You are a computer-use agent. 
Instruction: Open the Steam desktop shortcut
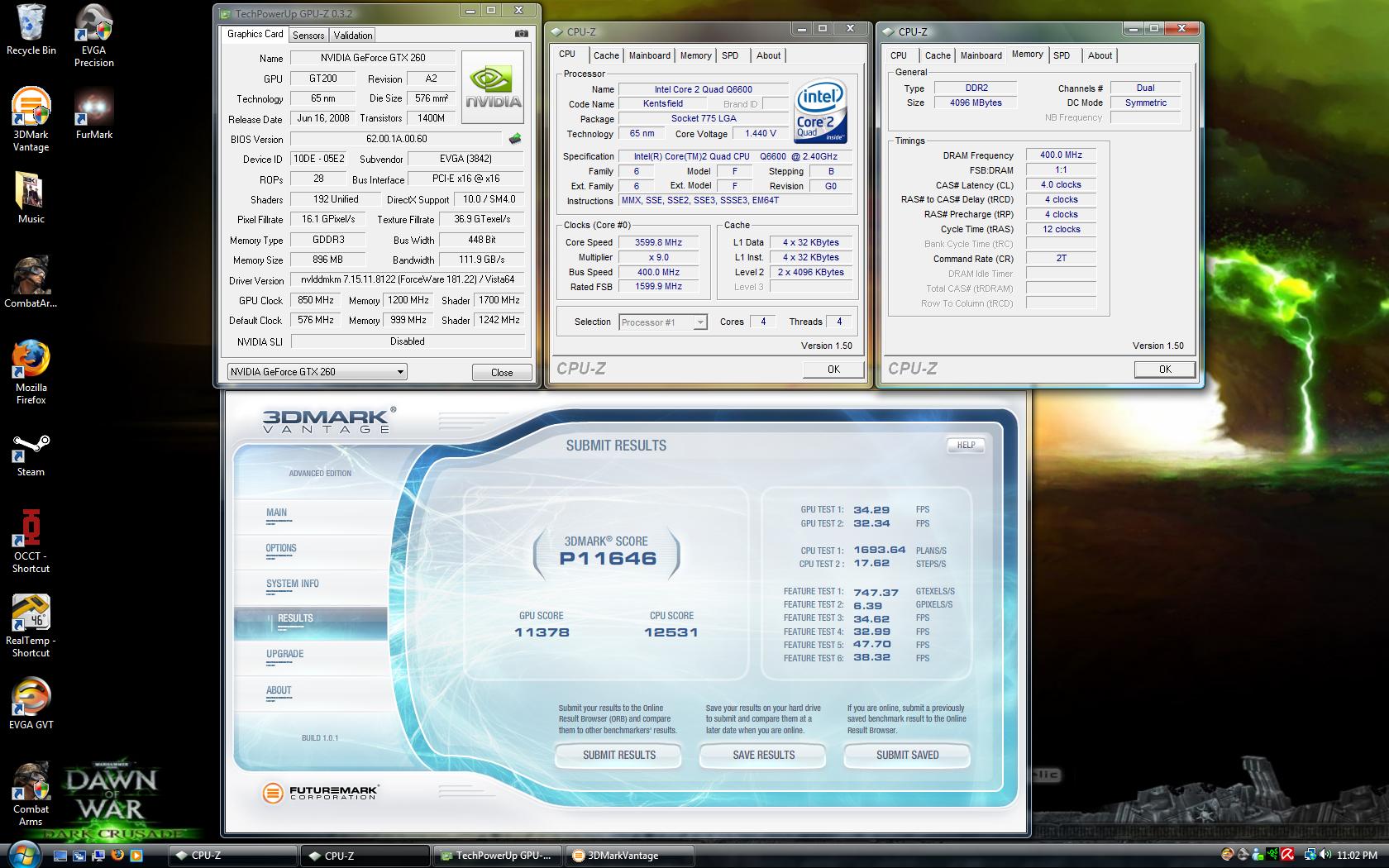pos(31,456)
